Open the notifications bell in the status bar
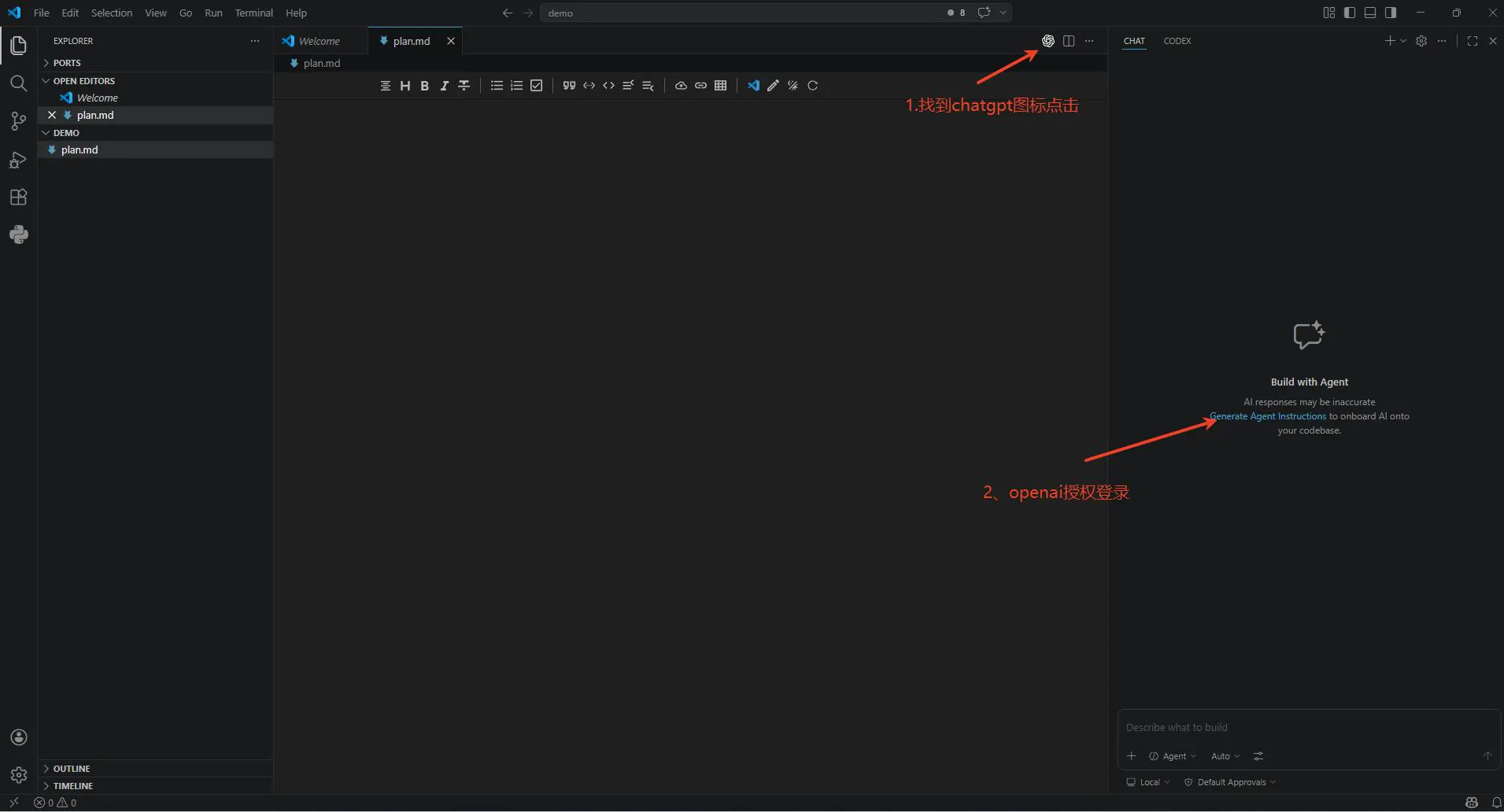1504x812 pixels. click(x=1496, y=803)
